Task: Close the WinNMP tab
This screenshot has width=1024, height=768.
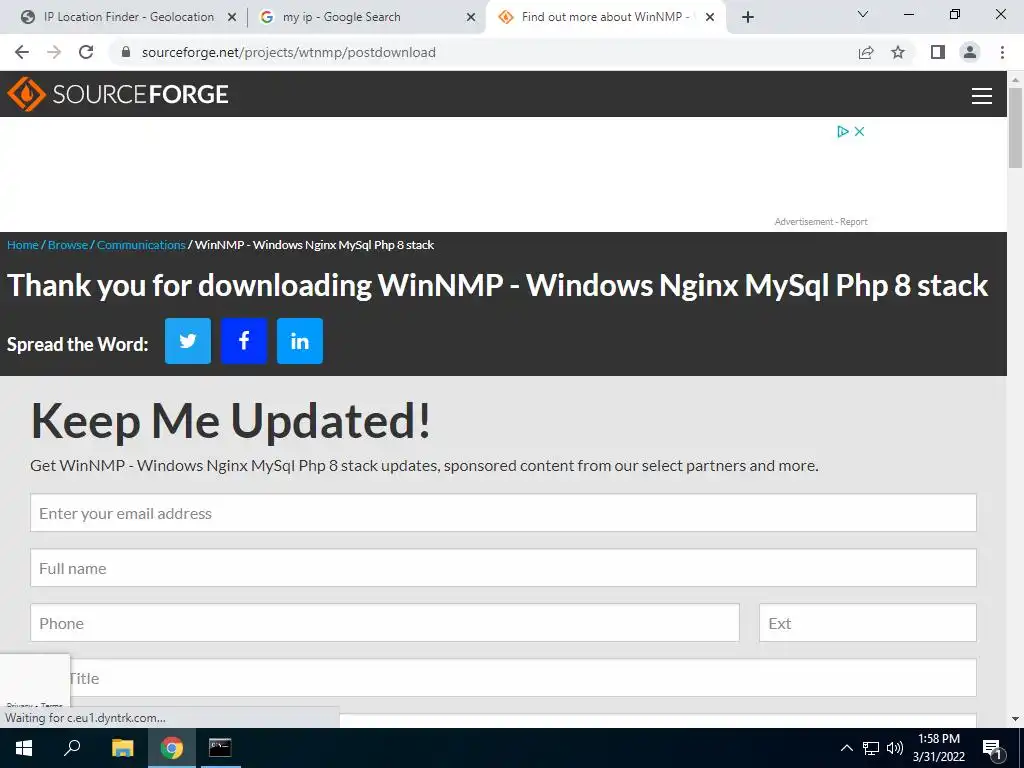Action: pyautogui.click(x=710, y=17)
